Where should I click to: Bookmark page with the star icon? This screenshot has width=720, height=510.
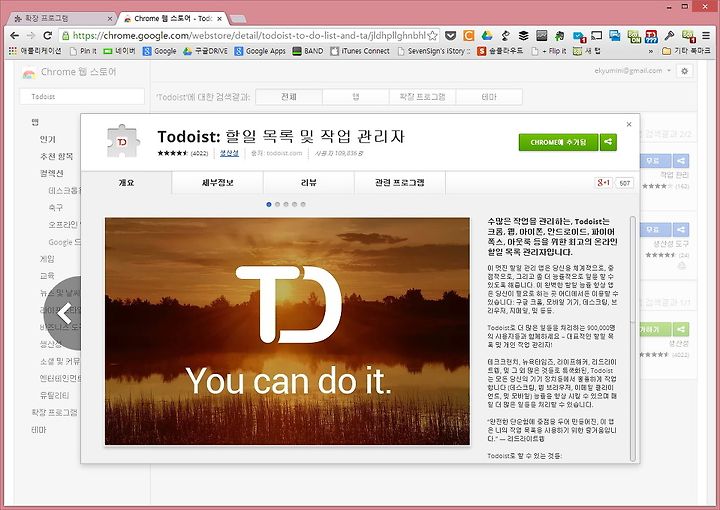[x=432, y=36]
